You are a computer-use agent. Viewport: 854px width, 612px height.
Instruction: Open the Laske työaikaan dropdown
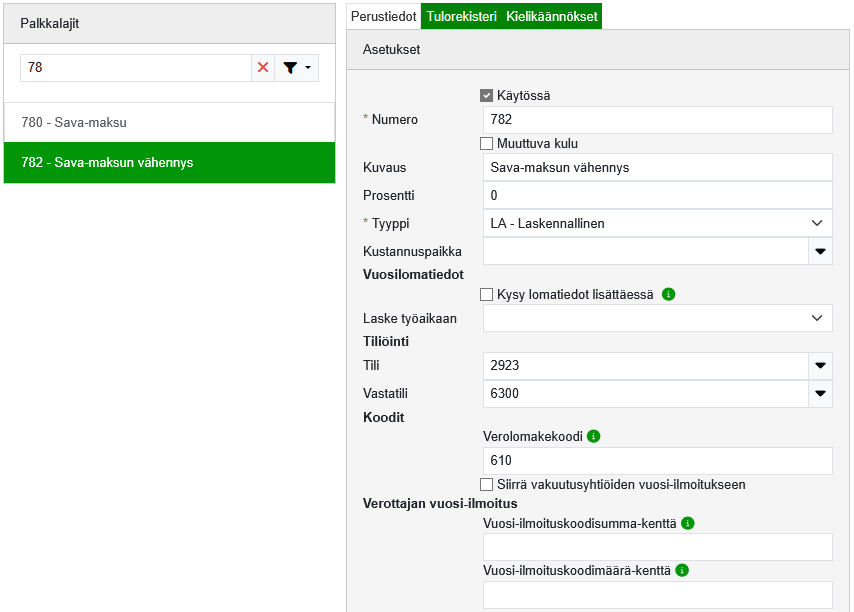click(657, 318)
